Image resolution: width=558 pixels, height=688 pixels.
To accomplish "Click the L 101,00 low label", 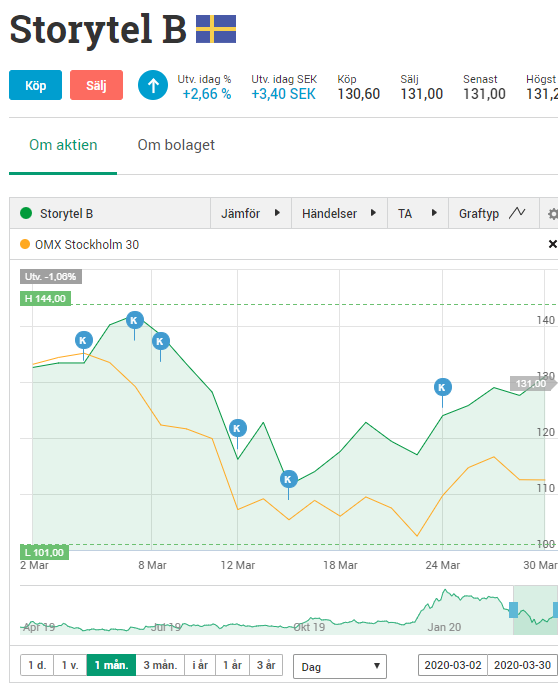I will pos(44,552).
